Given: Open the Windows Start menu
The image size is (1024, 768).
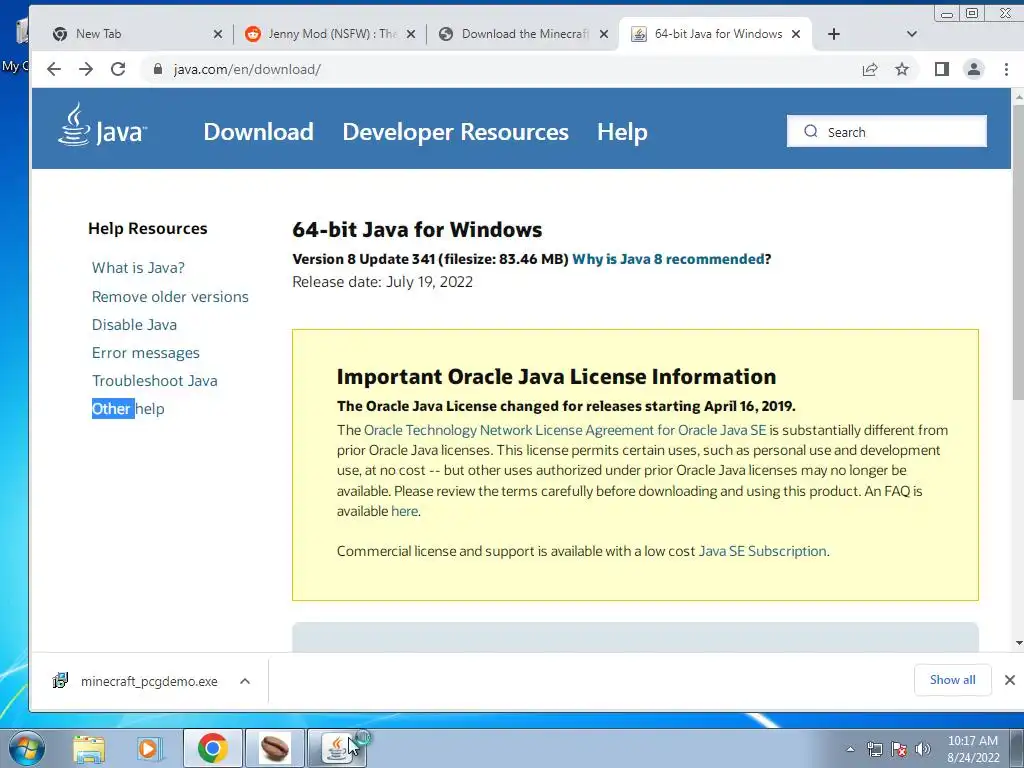Looking at the screenshot, I should pos(27,748).
